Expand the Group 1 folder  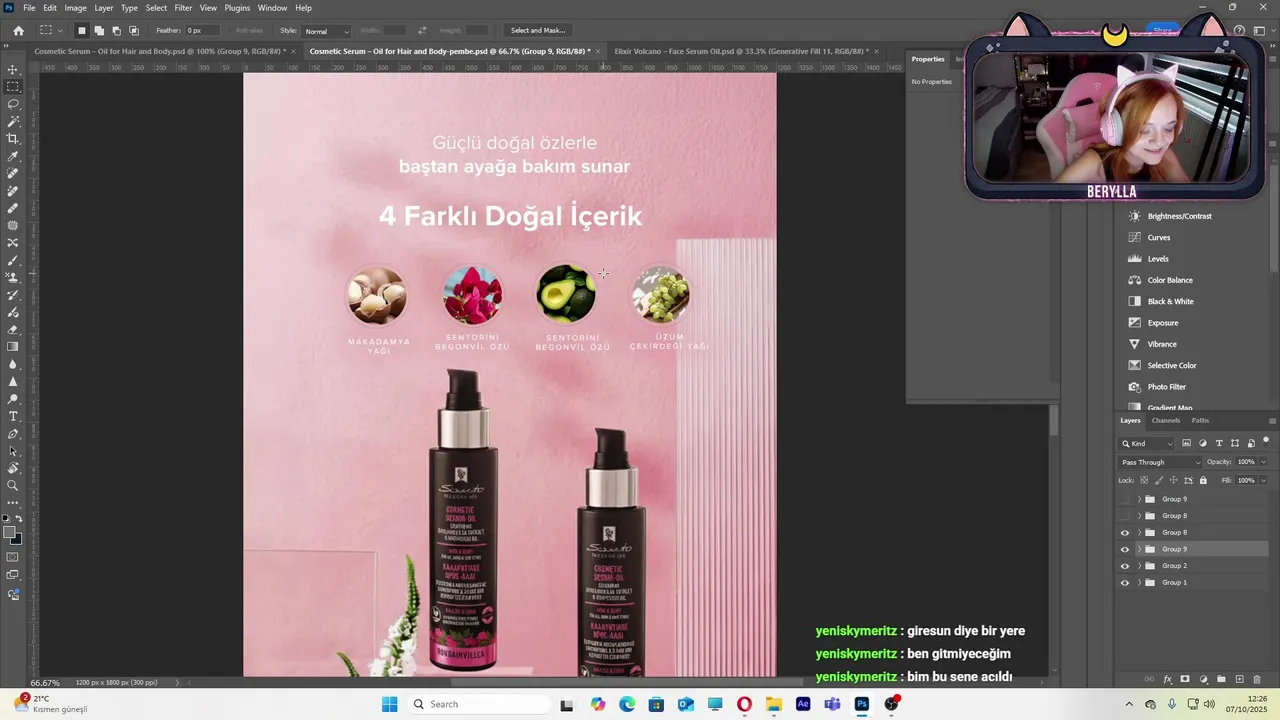coord(1138,583)
